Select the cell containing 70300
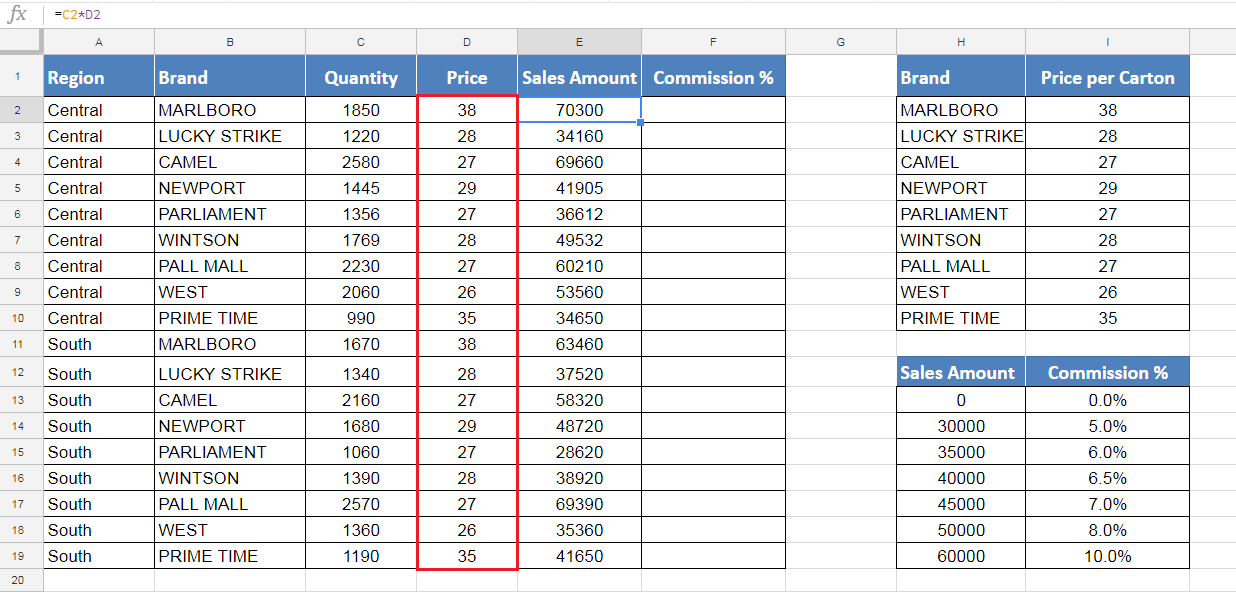The height and width of the screenshot is (592, 1236). point(579,110)
